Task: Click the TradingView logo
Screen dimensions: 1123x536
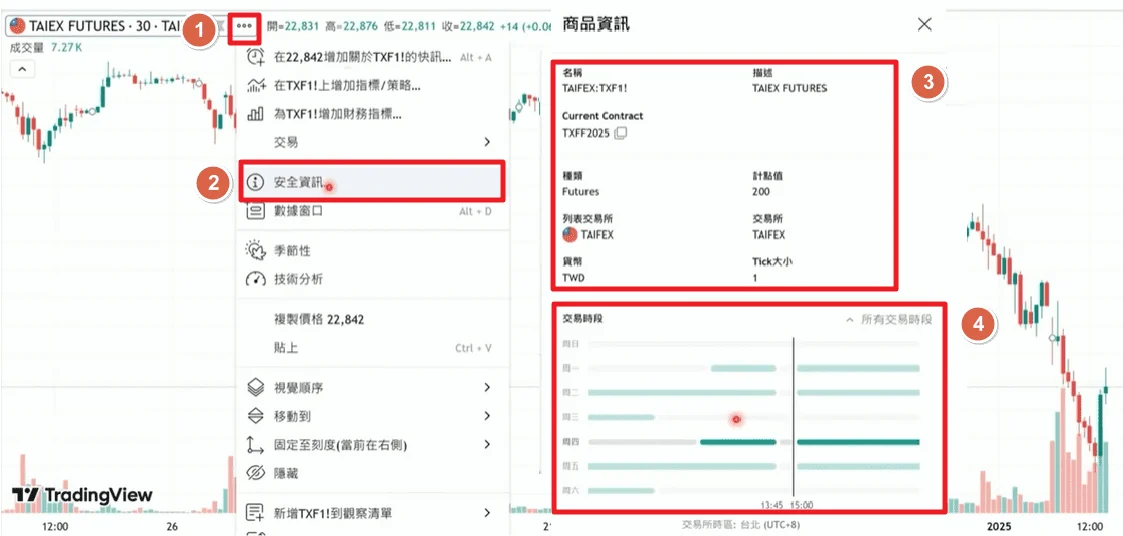Action: coord(82,495)
